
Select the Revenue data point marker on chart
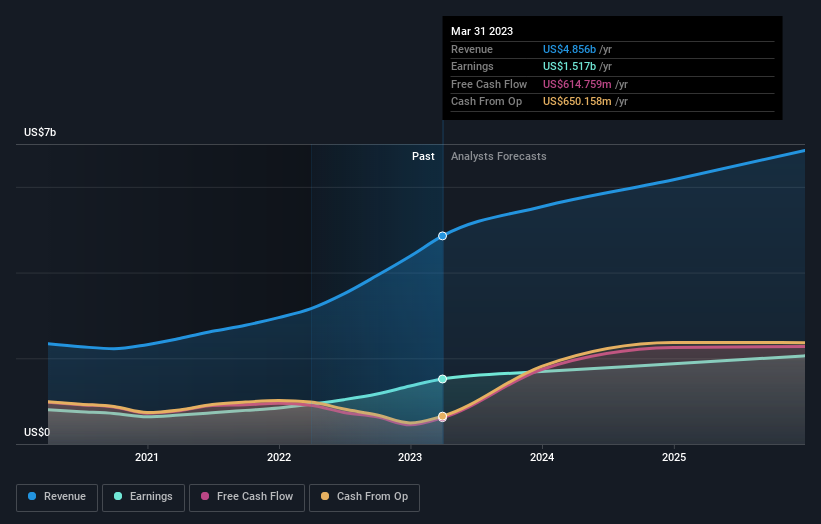click(442, 236)
